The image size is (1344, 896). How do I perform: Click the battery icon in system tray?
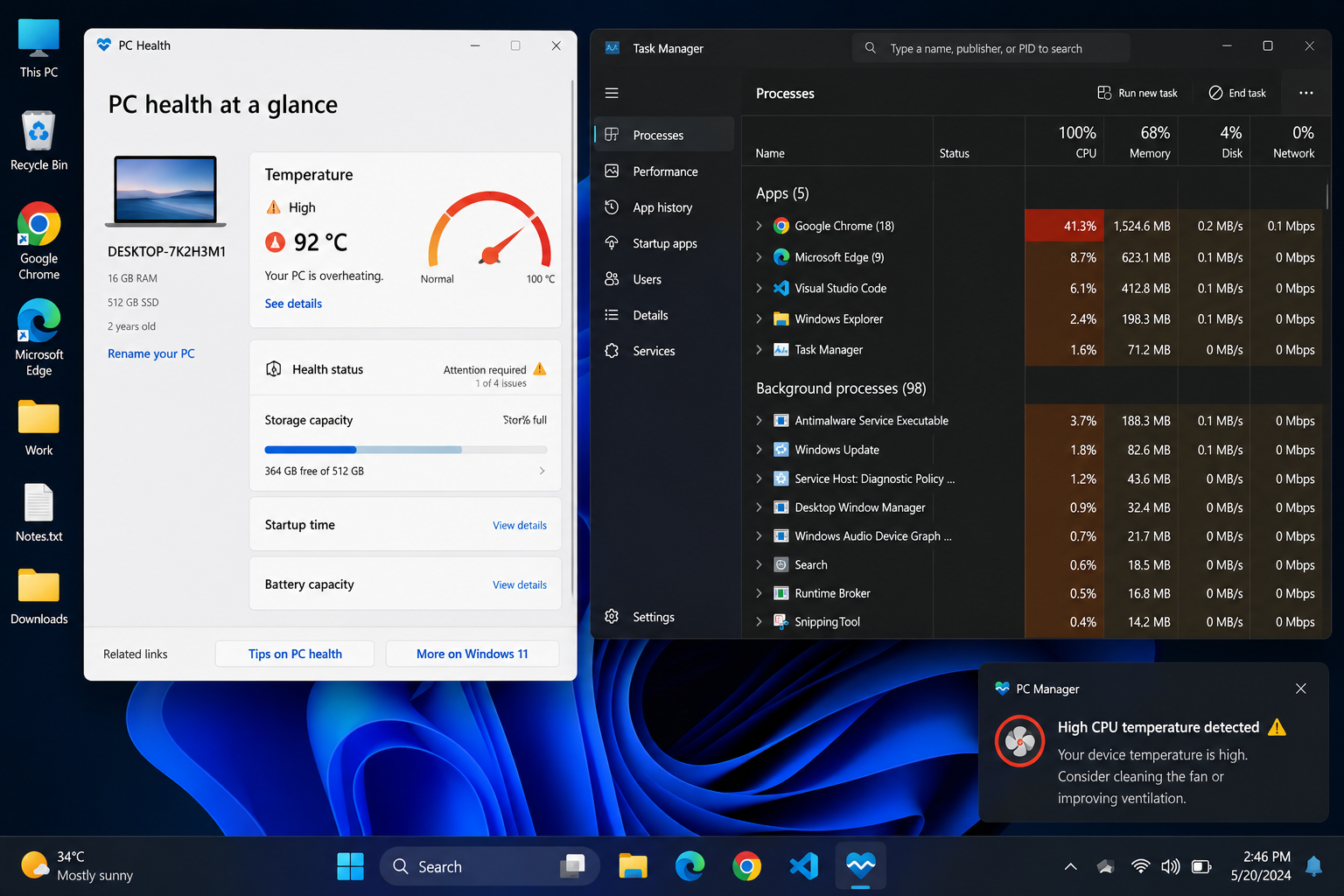[x=1201, y=866]
